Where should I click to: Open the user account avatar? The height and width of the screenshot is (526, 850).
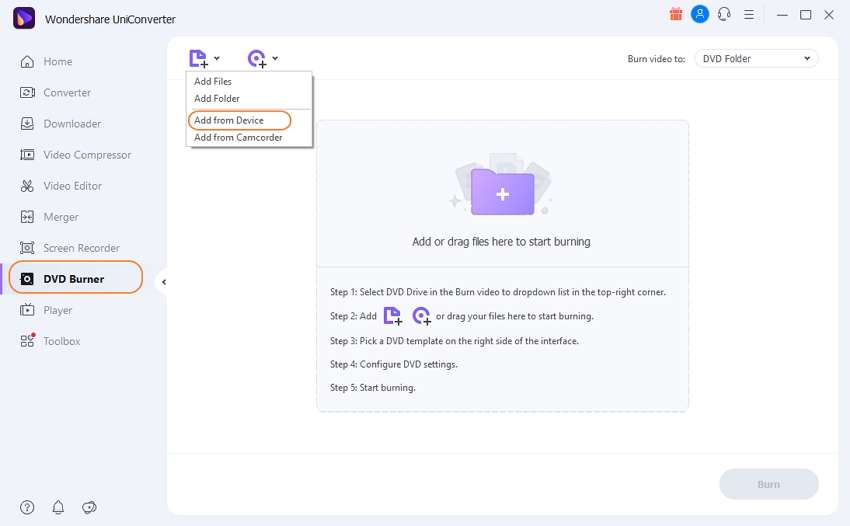tap(700, 15)
